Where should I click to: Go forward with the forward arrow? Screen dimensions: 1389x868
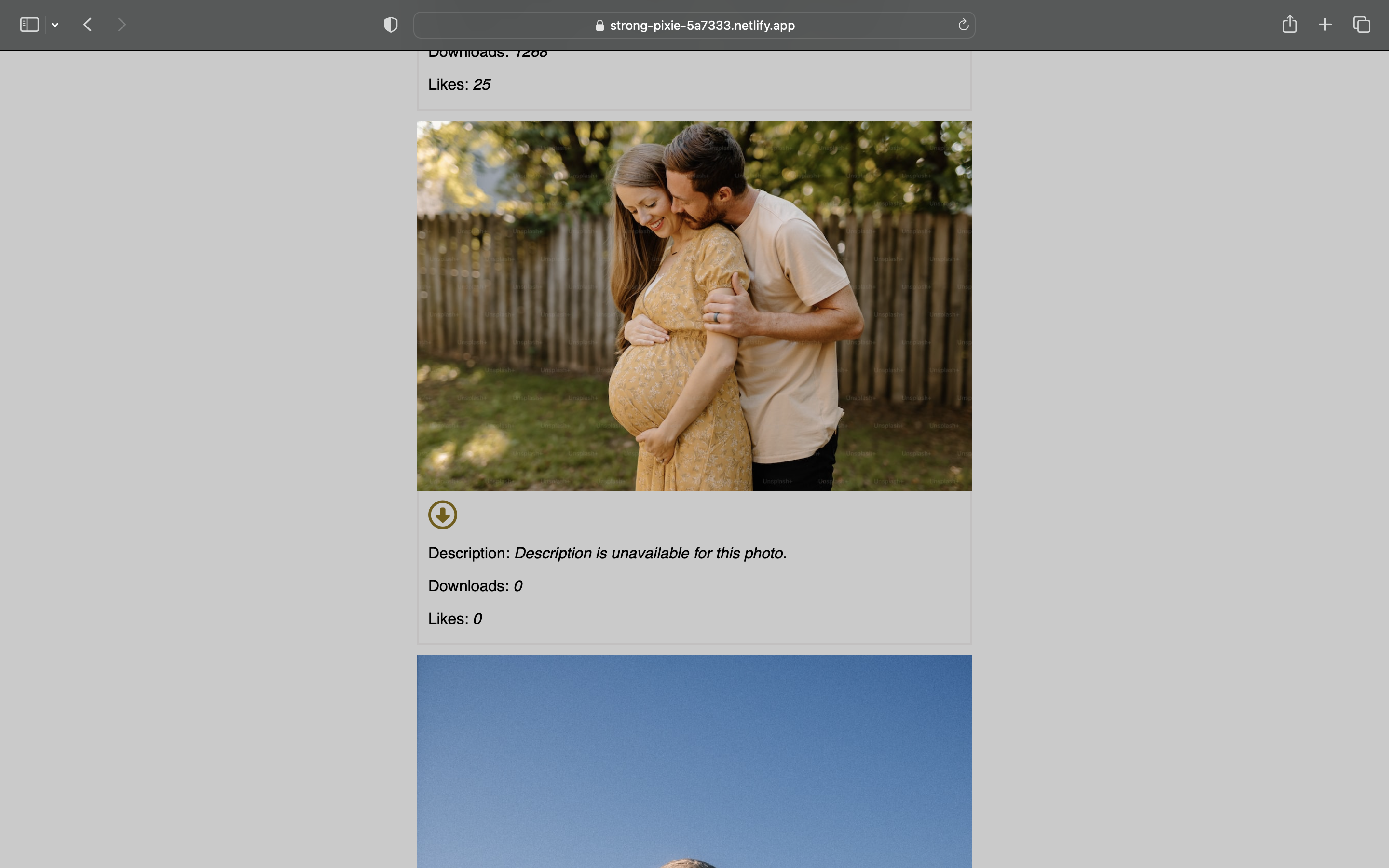122,25
